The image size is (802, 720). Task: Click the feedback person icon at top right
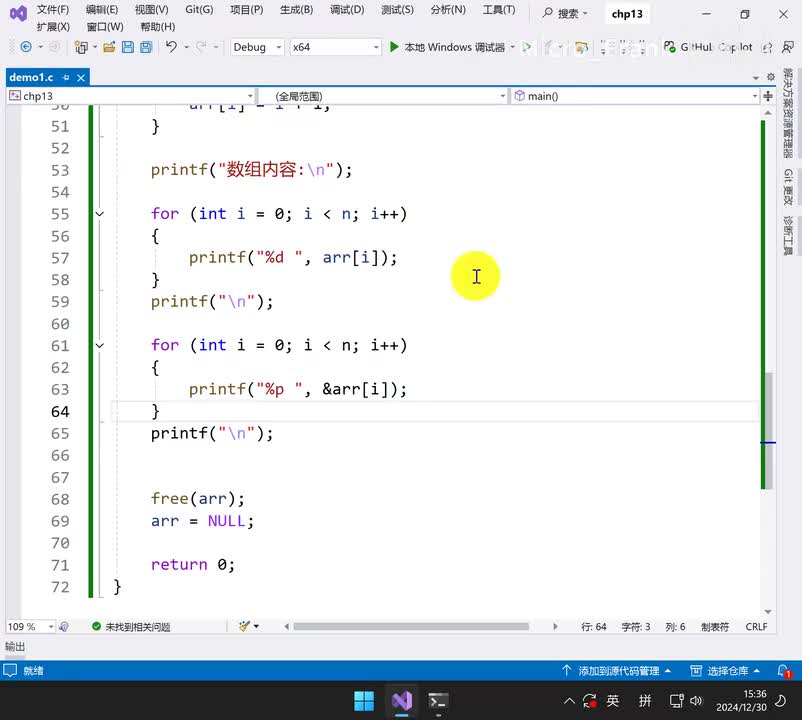[x=787, y=47]
